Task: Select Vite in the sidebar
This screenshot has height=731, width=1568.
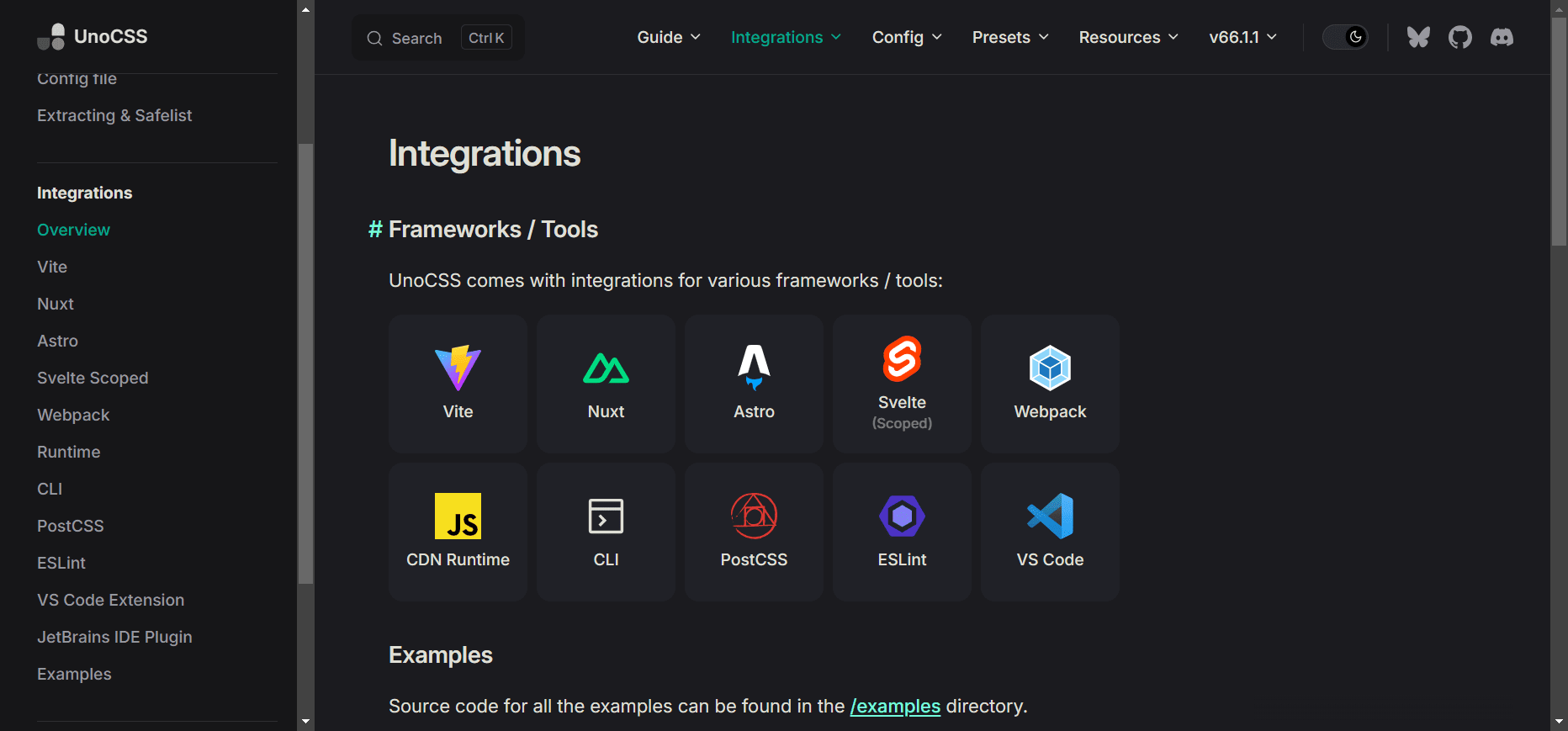Action: pyautogui.click(x=52, y=267)
